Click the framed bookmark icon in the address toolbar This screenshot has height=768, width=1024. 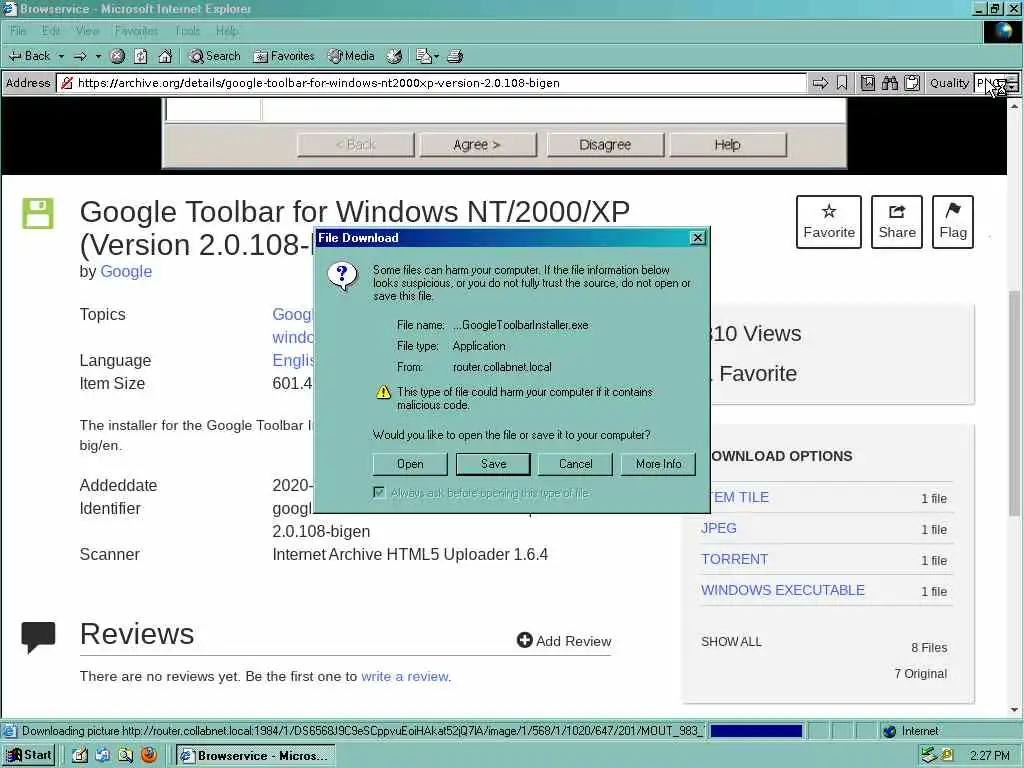click(x=867, y=83)
